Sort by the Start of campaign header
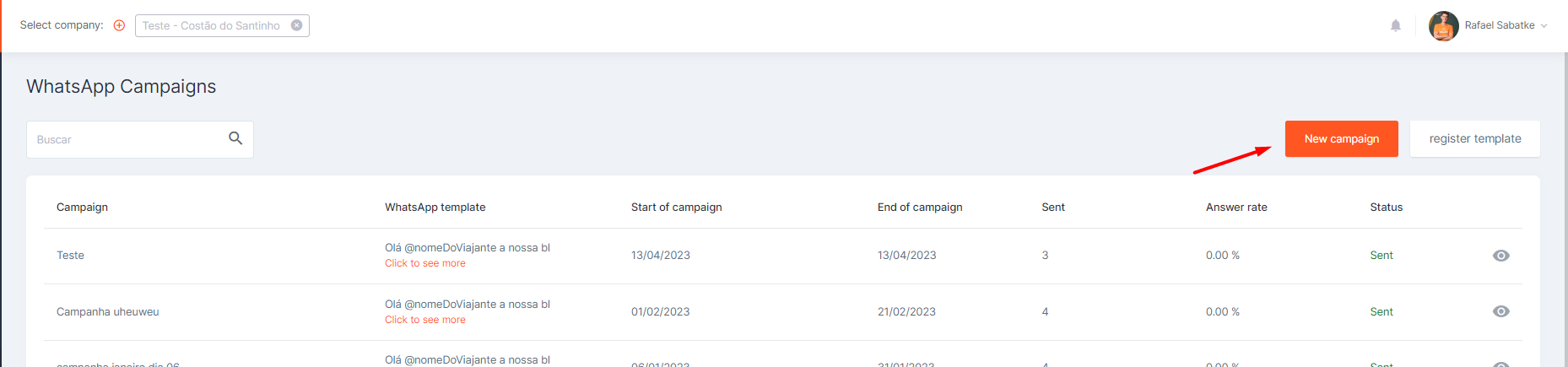 677,207
